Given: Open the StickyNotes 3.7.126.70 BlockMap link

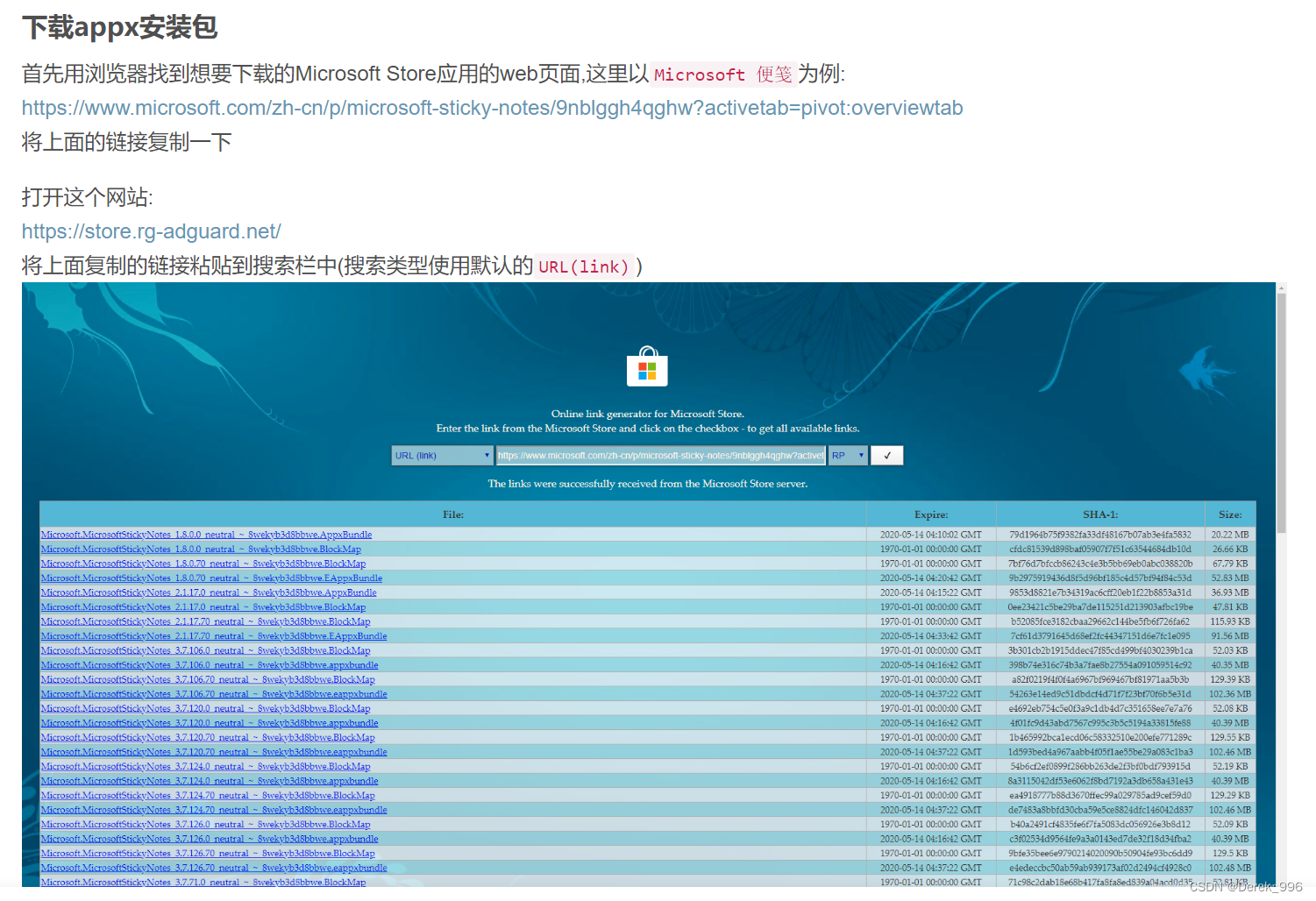Looking at the screenshot, I should click(x=208, y=853).
